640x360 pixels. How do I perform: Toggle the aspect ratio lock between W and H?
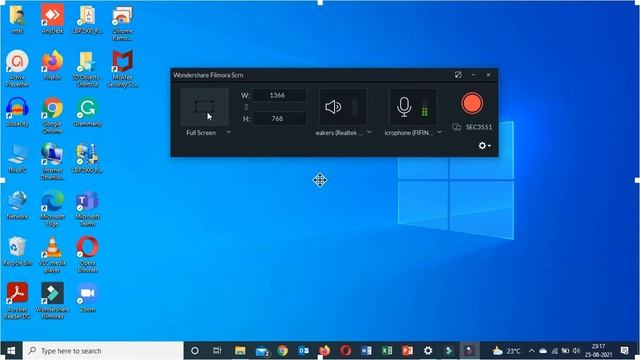(x=246, y=107)
